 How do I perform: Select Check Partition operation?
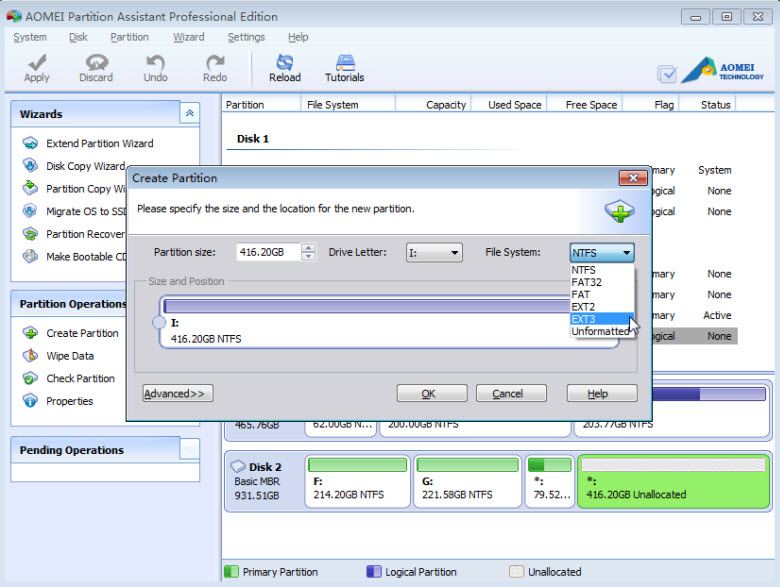pyautogui.click(x=80, y=379)
